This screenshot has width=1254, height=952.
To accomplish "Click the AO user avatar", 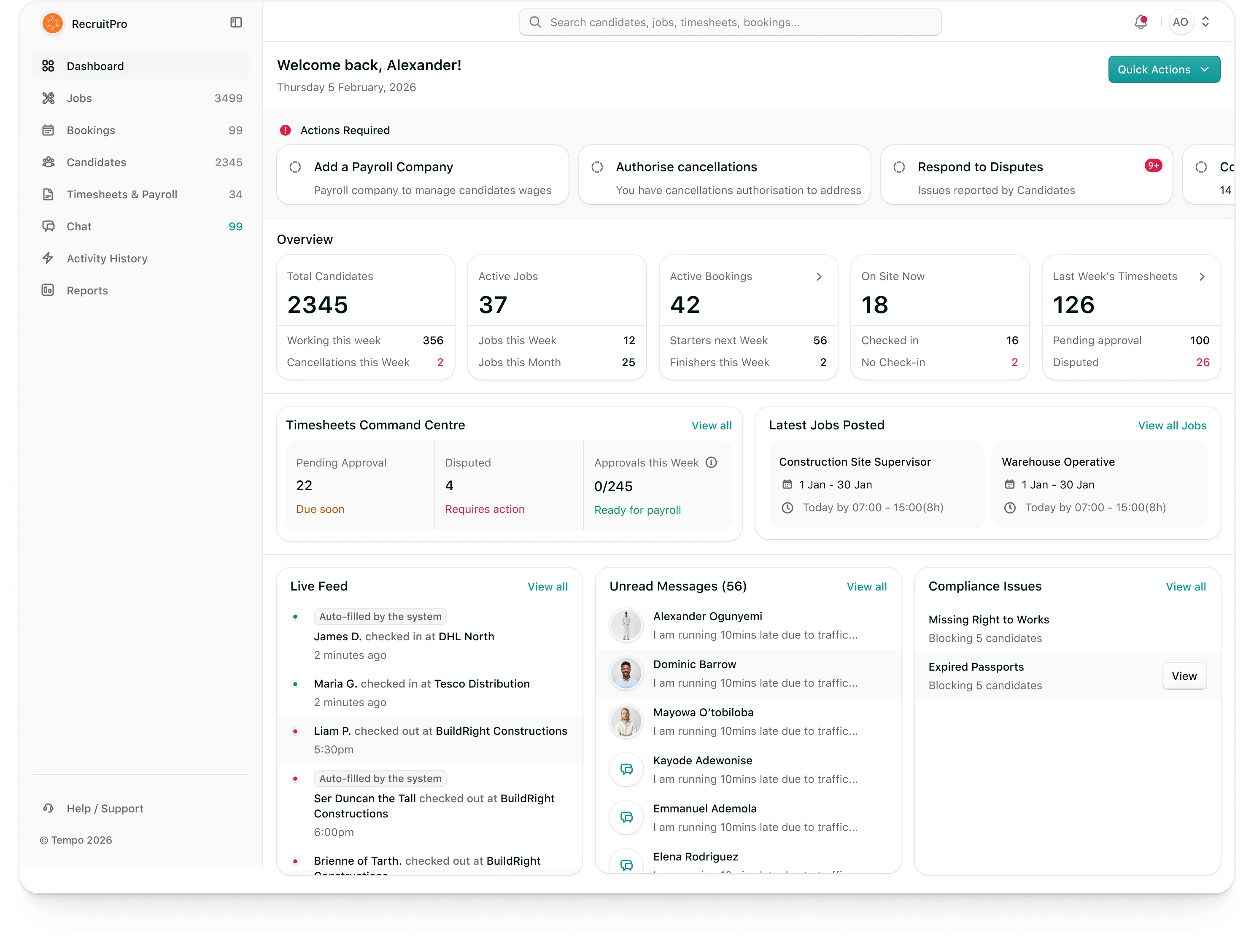I will point(1180,22).
